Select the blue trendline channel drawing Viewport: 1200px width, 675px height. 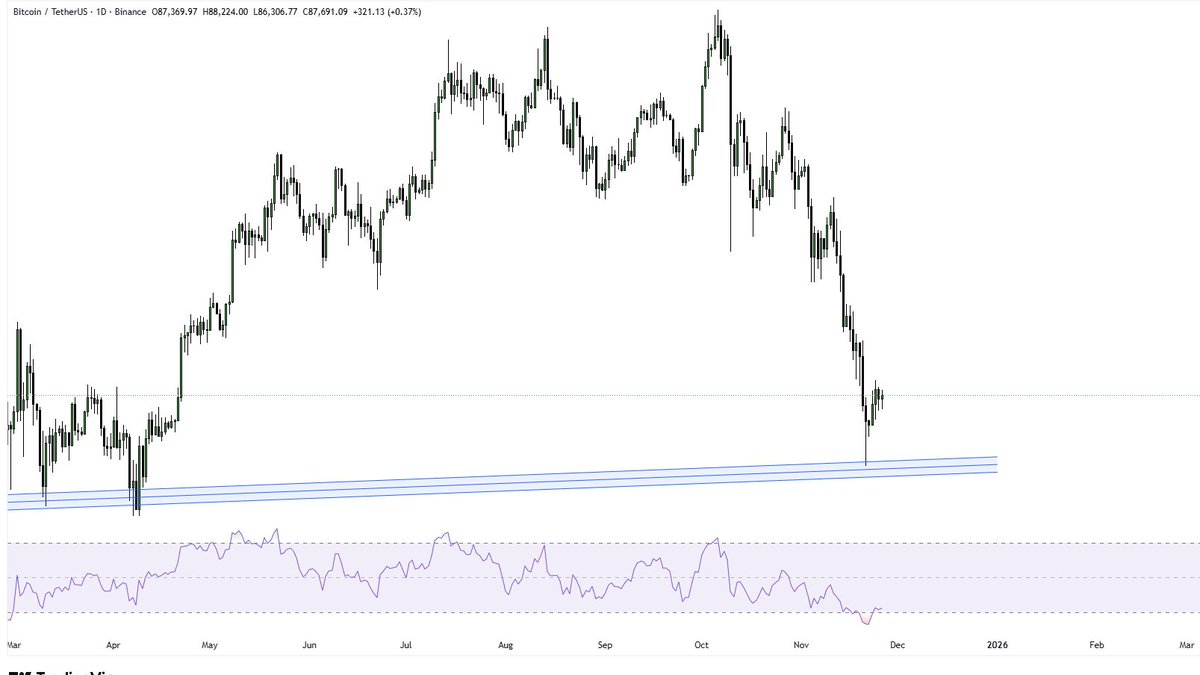coord(502,483)
